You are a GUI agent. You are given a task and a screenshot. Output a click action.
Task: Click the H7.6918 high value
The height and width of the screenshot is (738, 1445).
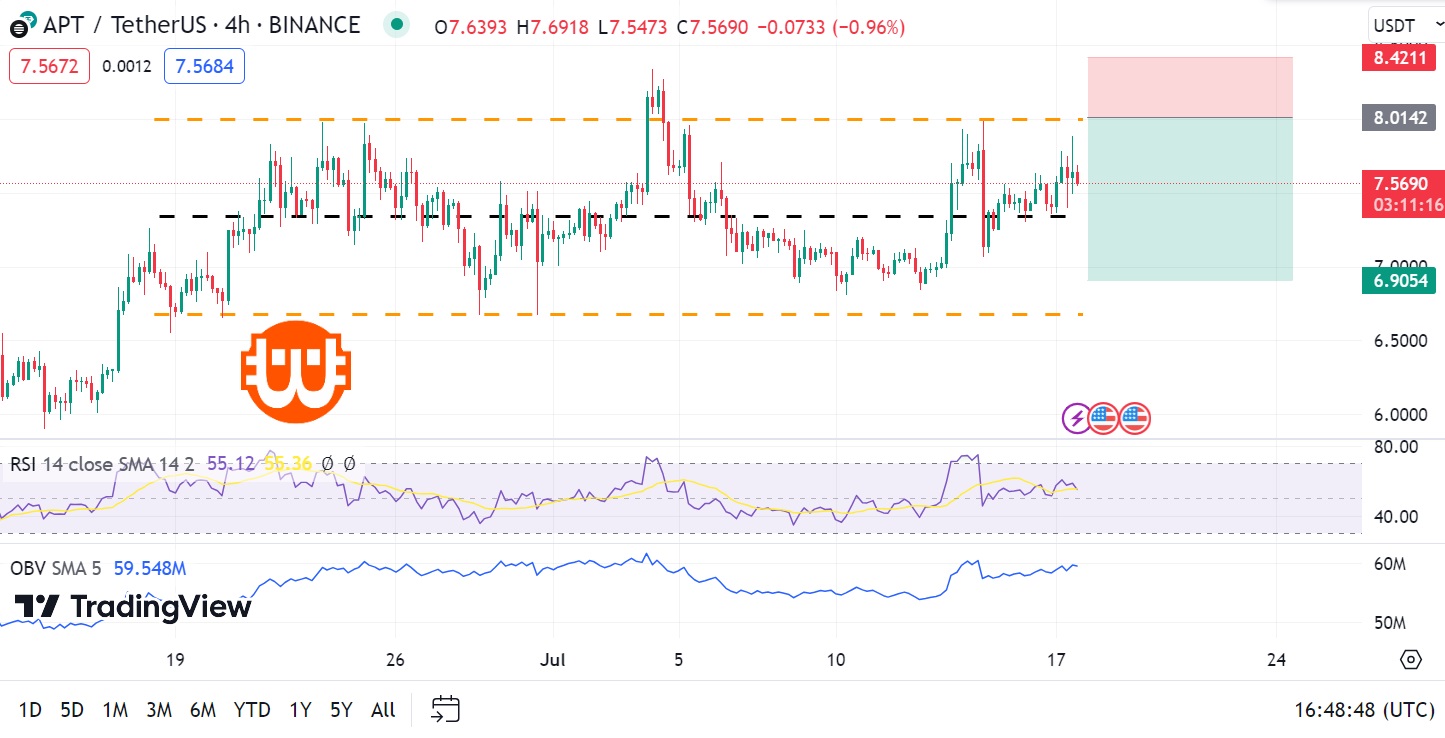pos(553,27)
